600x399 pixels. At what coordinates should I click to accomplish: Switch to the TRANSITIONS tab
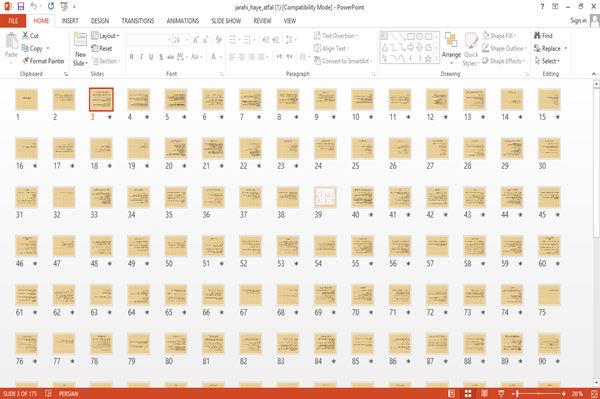[x=138, y=21]
